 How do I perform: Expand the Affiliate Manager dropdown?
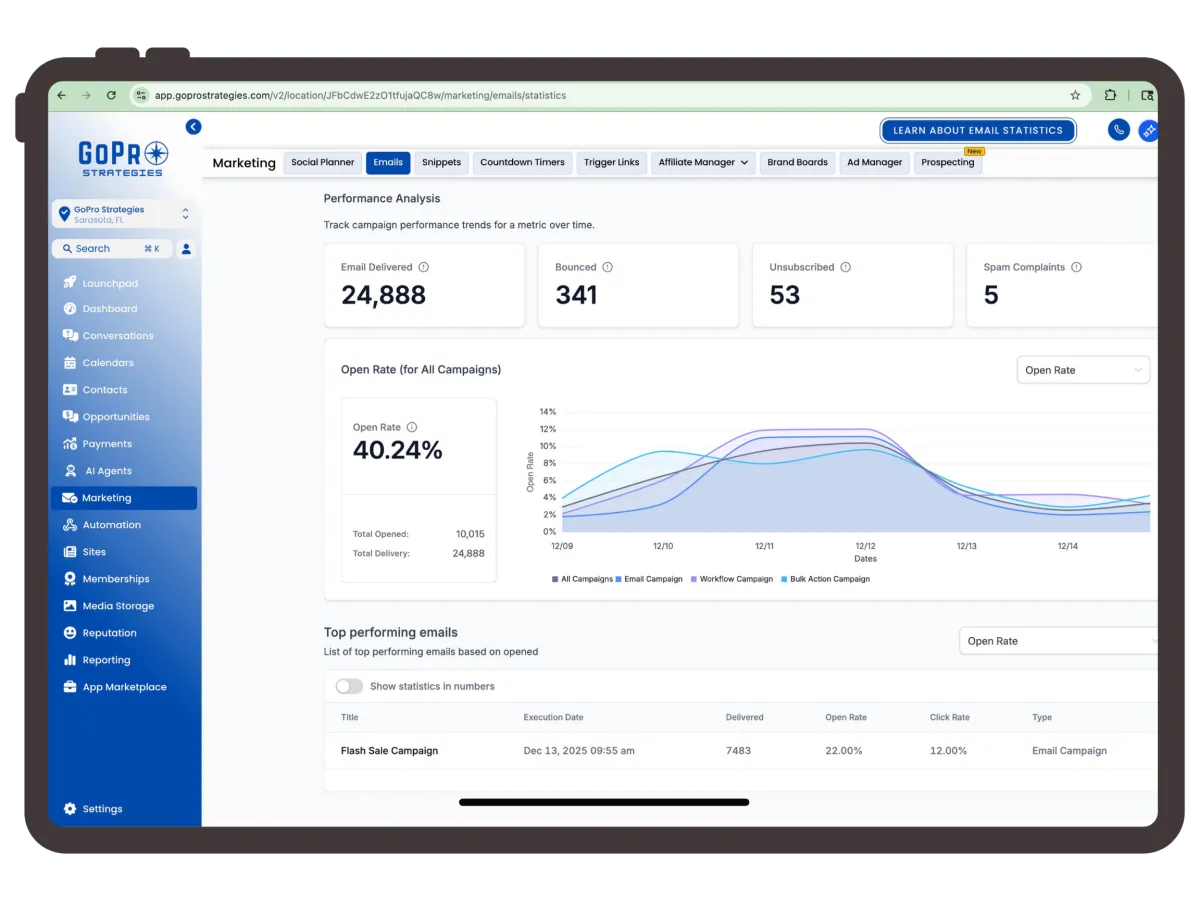(704, 162)
